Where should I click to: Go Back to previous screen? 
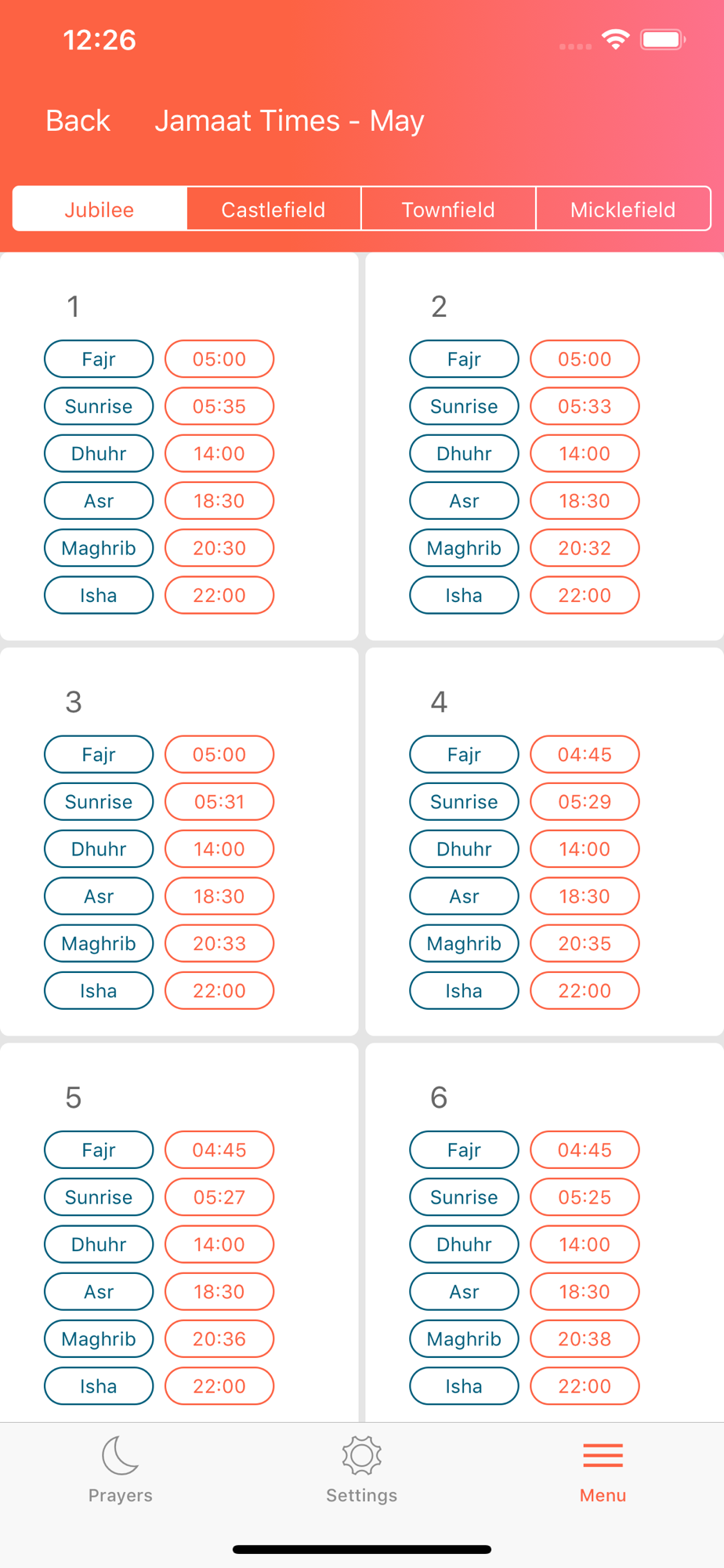point(78,121)
